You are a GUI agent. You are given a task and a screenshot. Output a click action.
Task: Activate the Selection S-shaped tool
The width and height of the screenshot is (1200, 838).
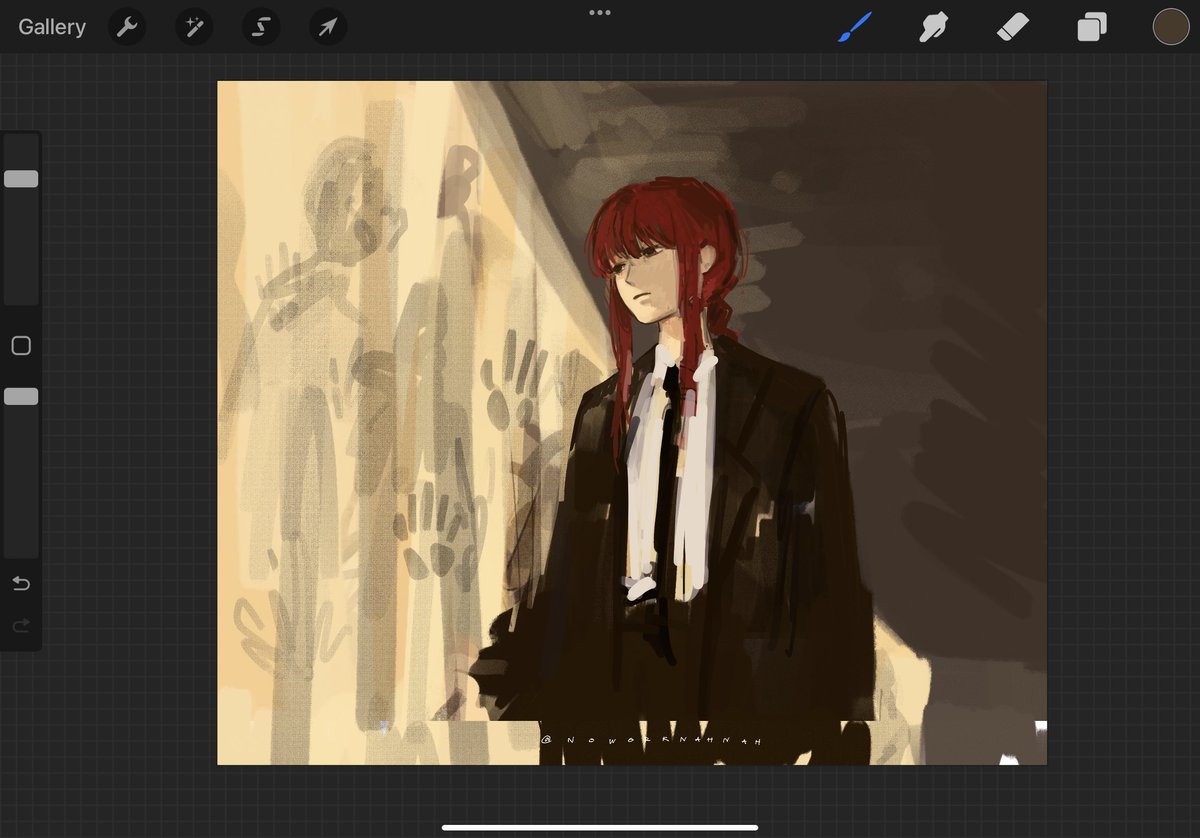[261, 27]
